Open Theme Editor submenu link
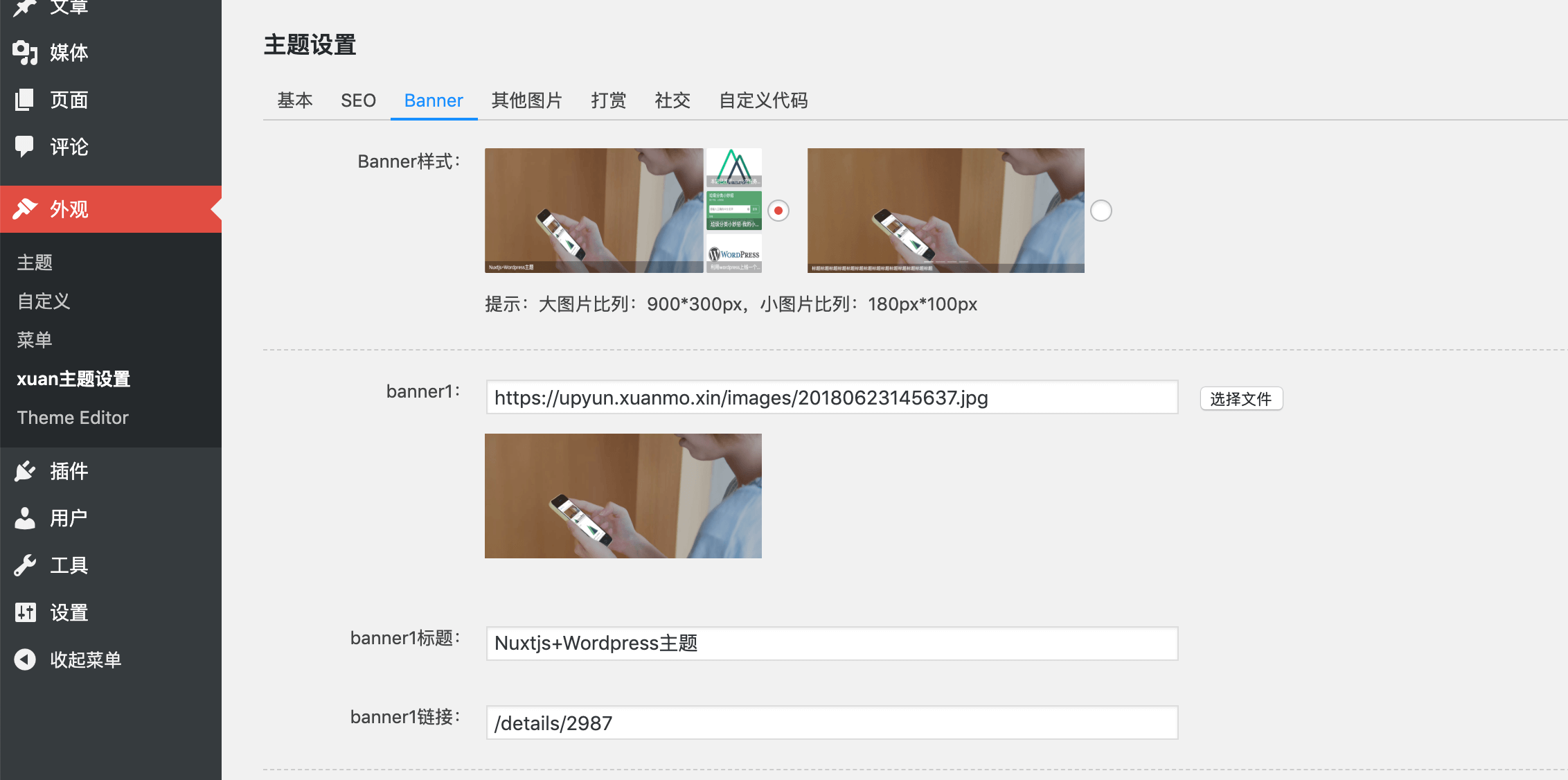Screen dimensions: 1568x780 (73, 418)
